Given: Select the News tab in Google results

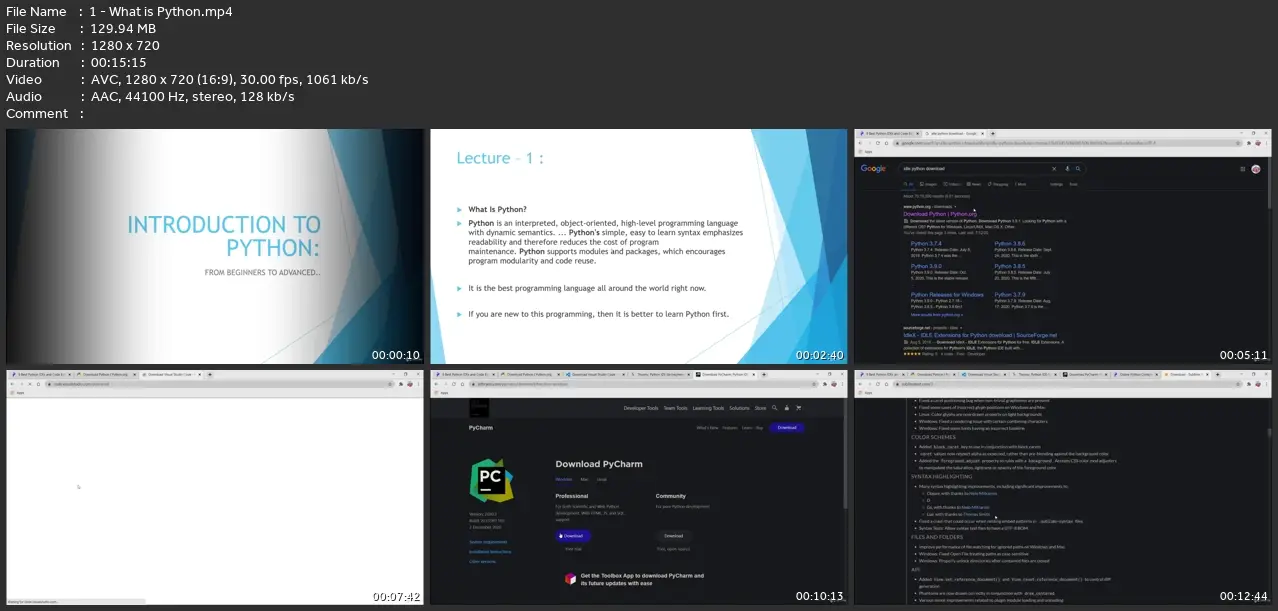Looking at the screenshot, I should pyautogui.click(x=975, y=184).
